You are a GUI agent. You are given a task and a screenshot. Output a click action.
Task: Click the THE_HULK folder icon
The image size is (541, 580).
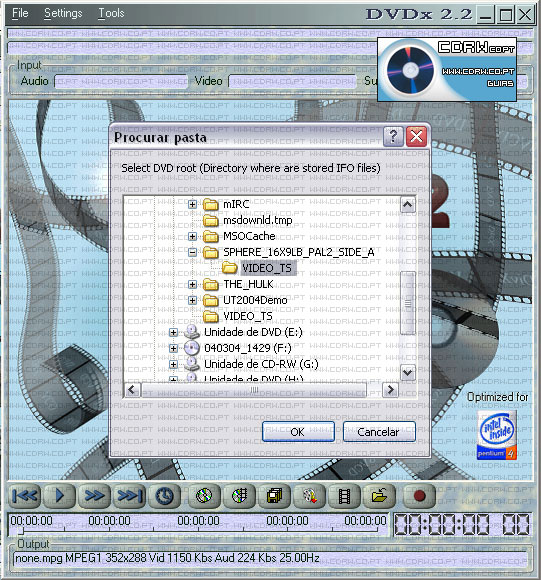211,284
